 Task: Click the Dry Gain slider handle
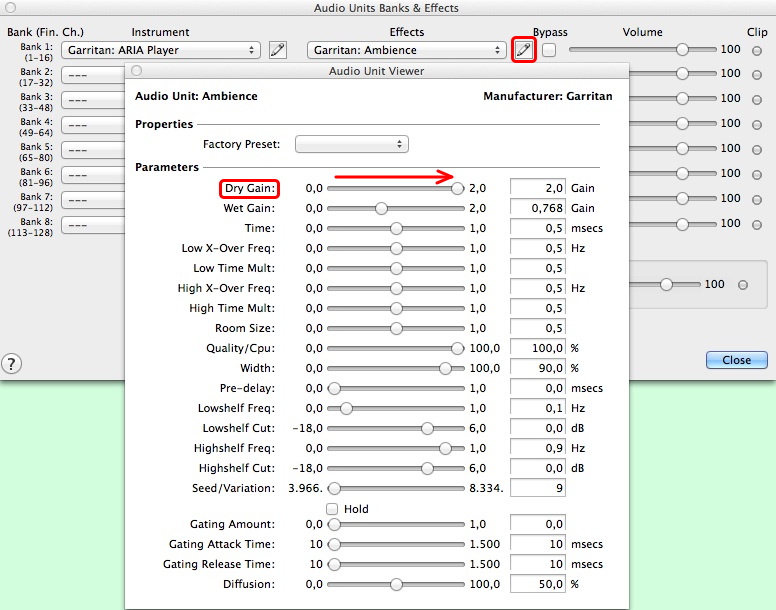[458, 188]
